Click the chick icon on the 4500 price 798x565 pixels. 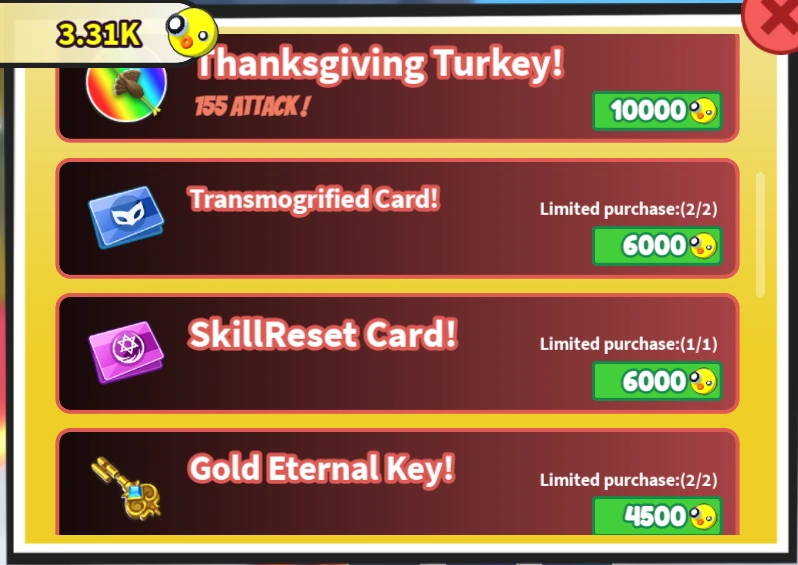click(x=703, y=516)
